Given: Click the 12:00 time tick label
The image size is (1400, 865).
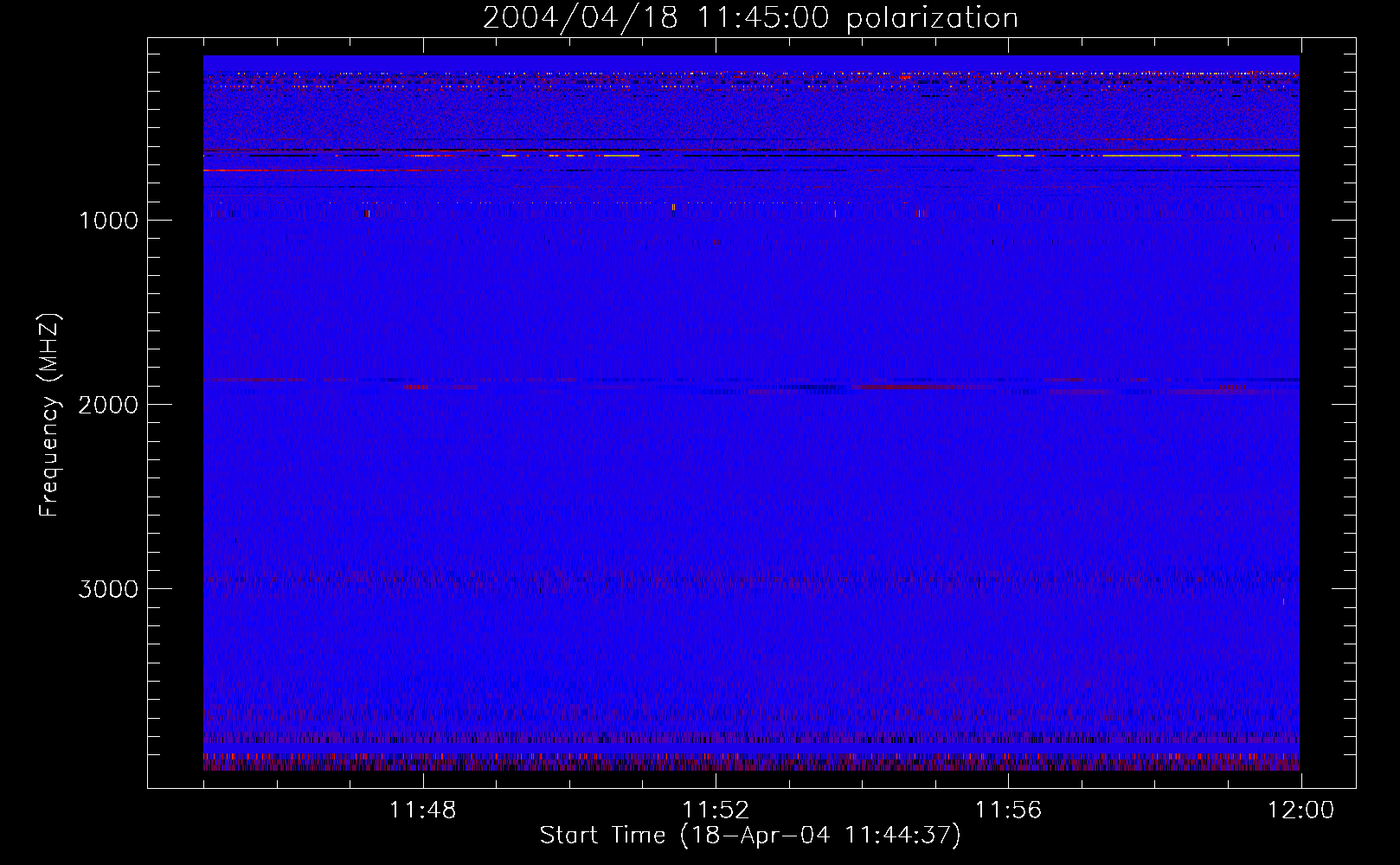Looking at the screenshot, I should (1300, 811).
